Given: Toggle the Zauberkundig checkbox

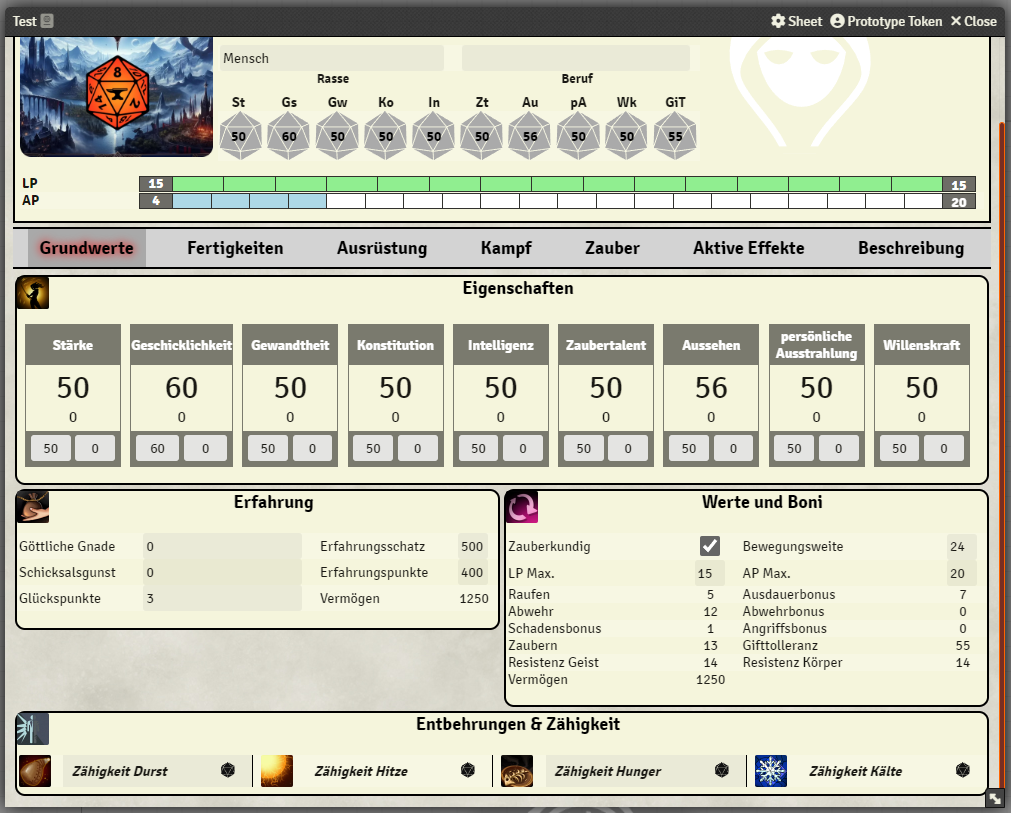Looking at the screenshot, I should pyautogui.click(x=710, y=546).
